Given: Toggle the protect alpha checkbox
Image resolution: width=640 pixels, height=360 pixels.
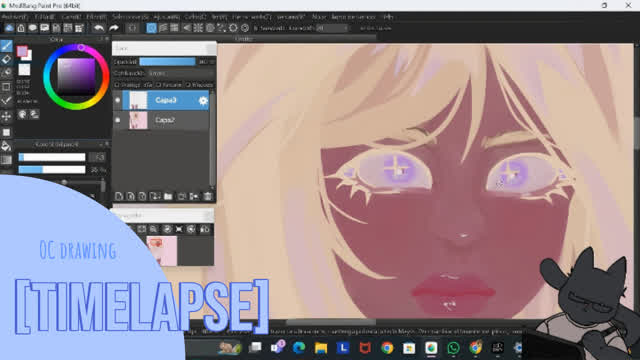Looking at the screenshot, I should (x=117, y=85).
